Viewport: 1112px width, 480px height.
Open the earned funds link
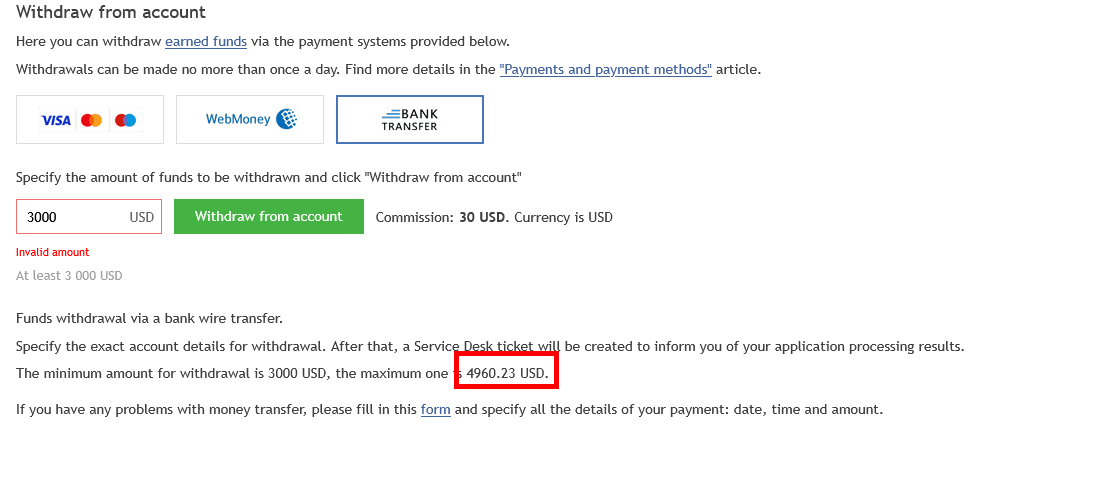tap(206, 41)
